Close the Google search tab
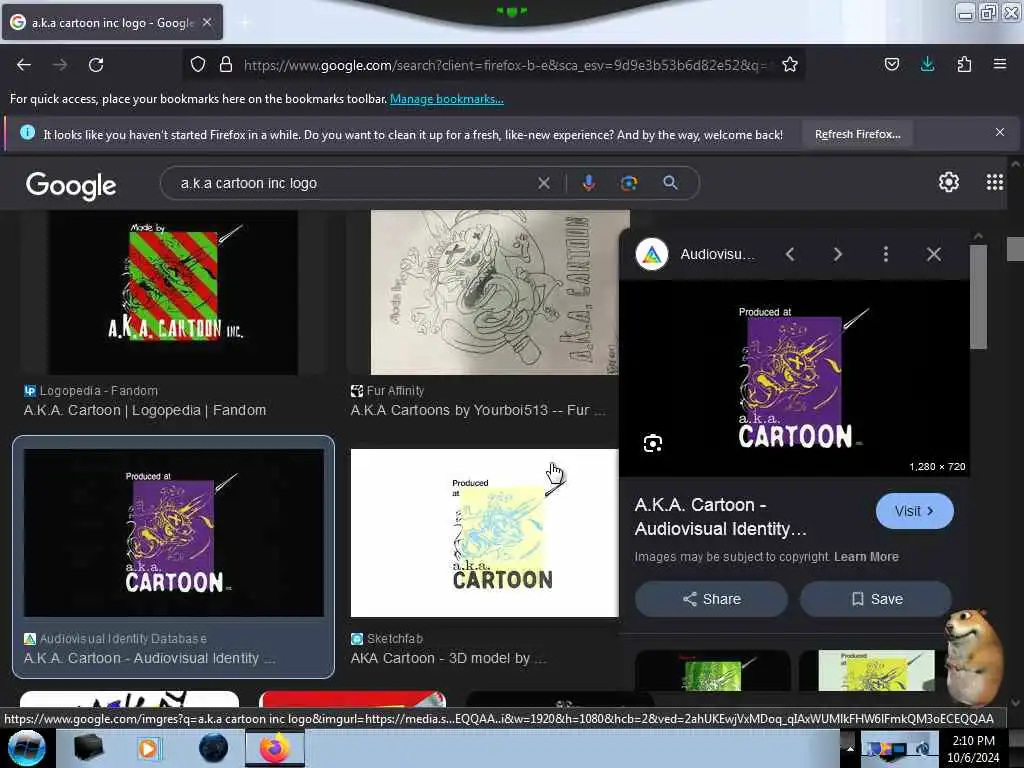 click(x=207, y=22)
